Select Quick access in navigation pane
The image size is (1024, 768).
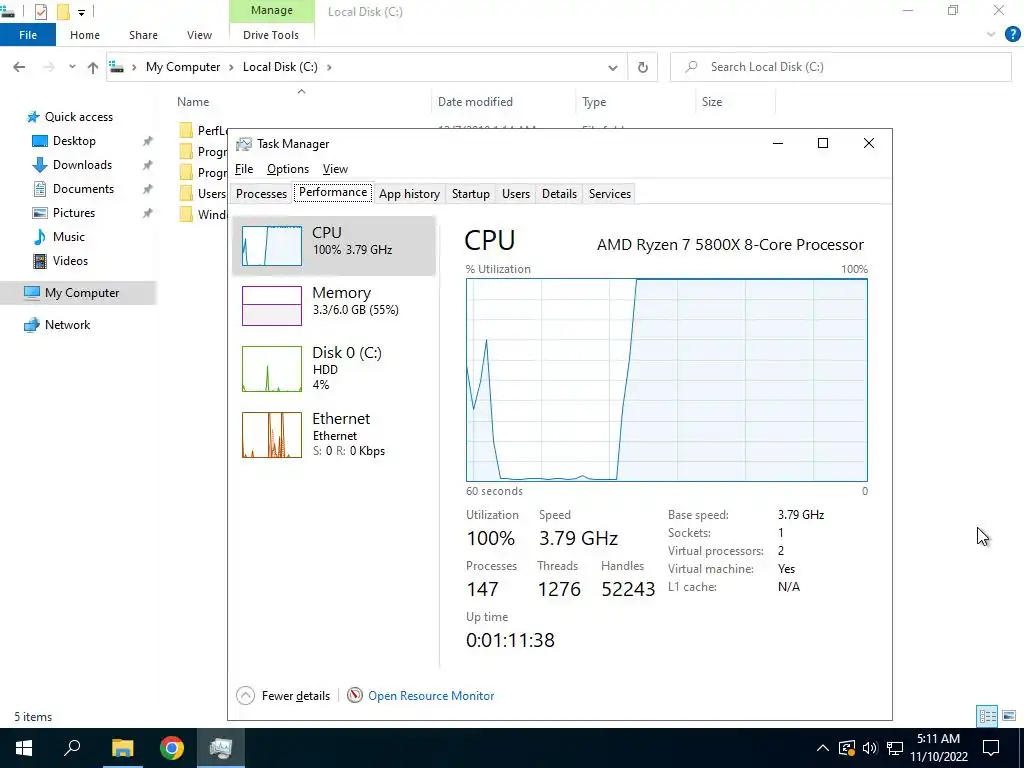click(78, 117)
